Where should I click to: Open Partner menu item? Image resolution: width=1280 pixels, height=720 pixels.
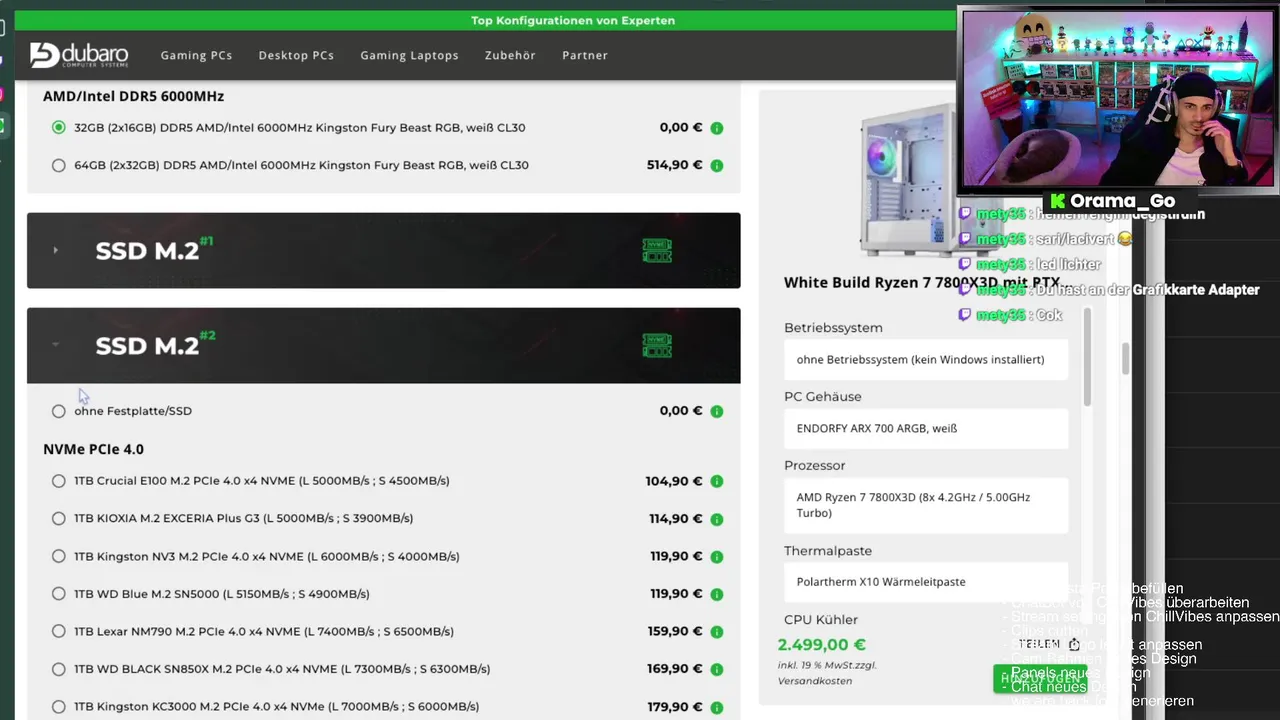point(585,55)
